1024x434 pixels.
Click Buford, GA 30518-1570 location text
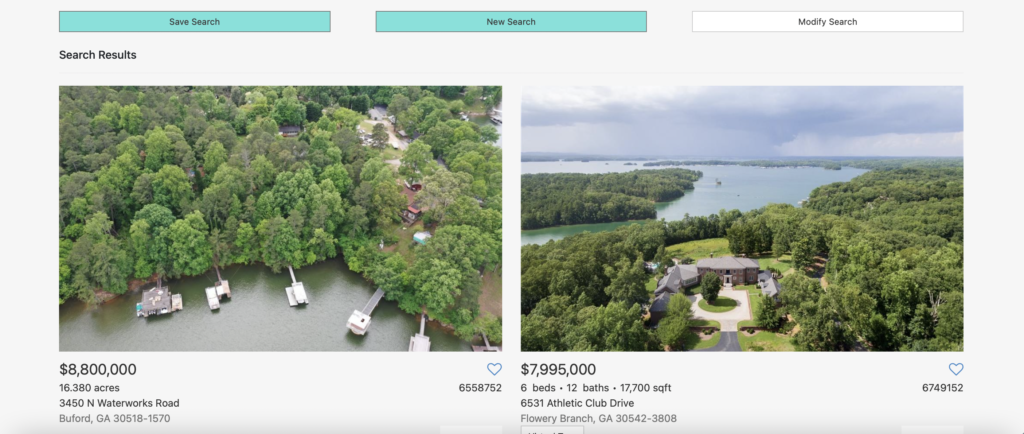pos(115,418)
